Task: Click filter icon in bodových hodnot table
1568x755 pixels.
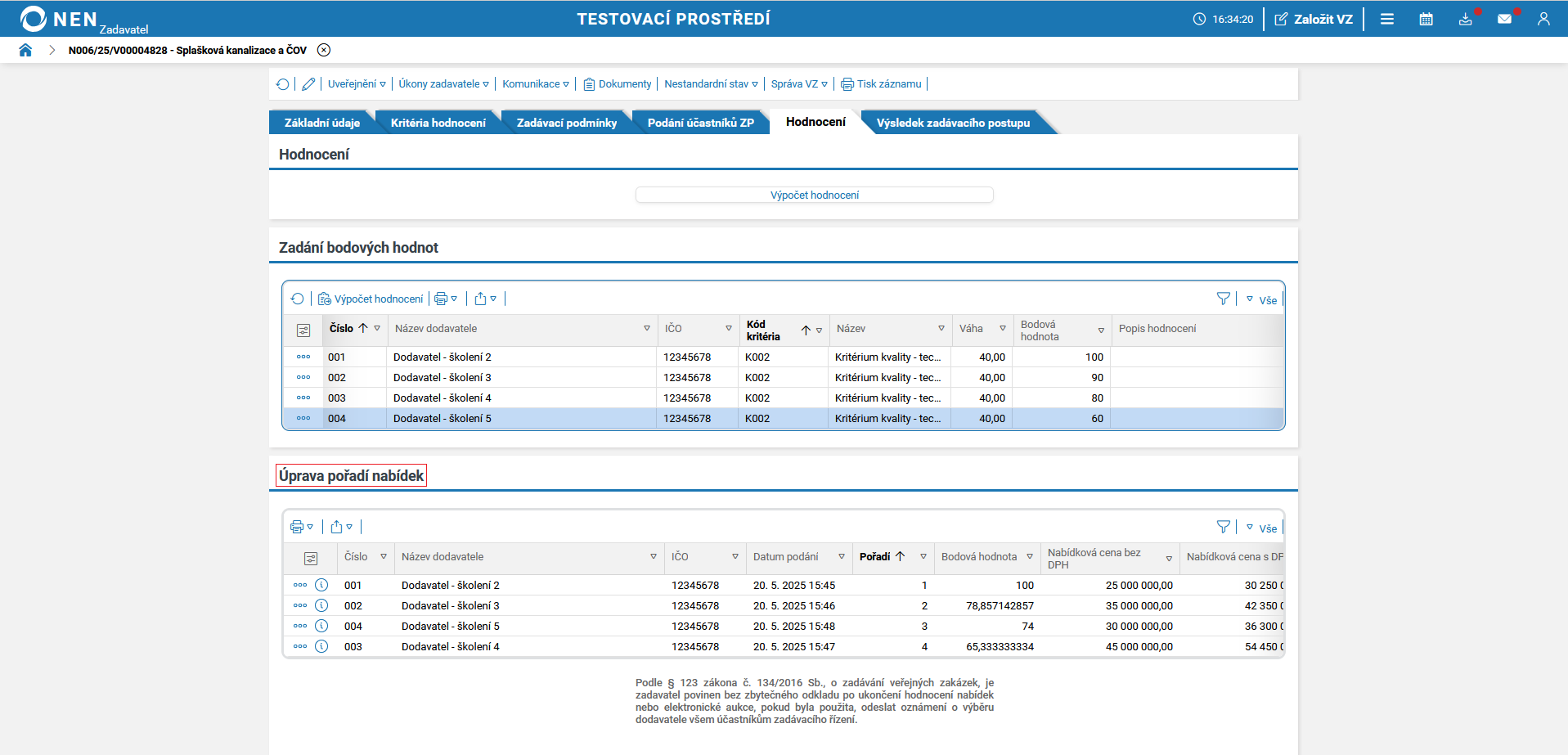Action: 1223,299
